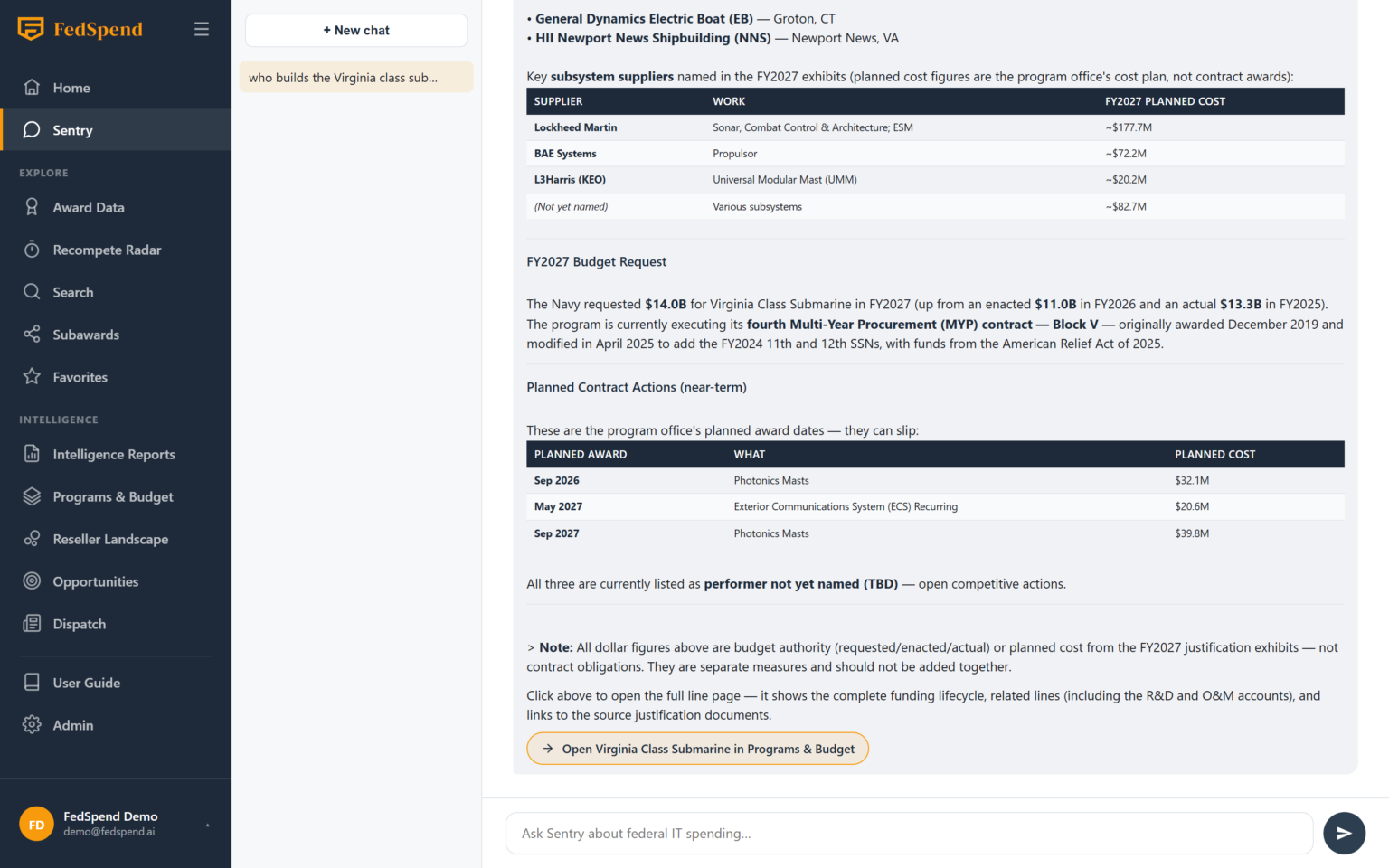The image size is (1389, 868).
Task: Click the Programs & Budget layers icon
Action: [32, 496]
